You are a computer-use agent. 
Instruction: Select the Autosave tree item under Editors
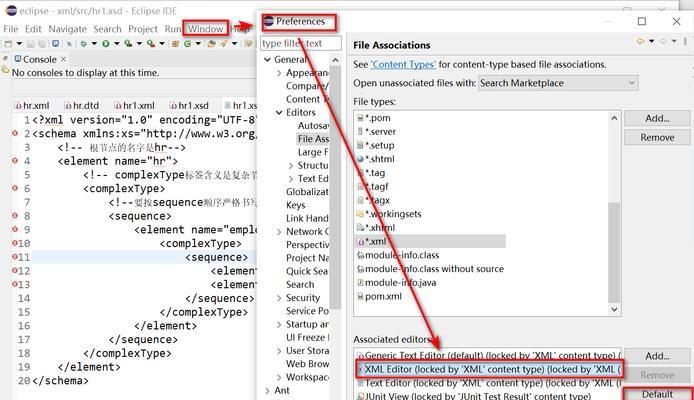(x=313, y=126)
